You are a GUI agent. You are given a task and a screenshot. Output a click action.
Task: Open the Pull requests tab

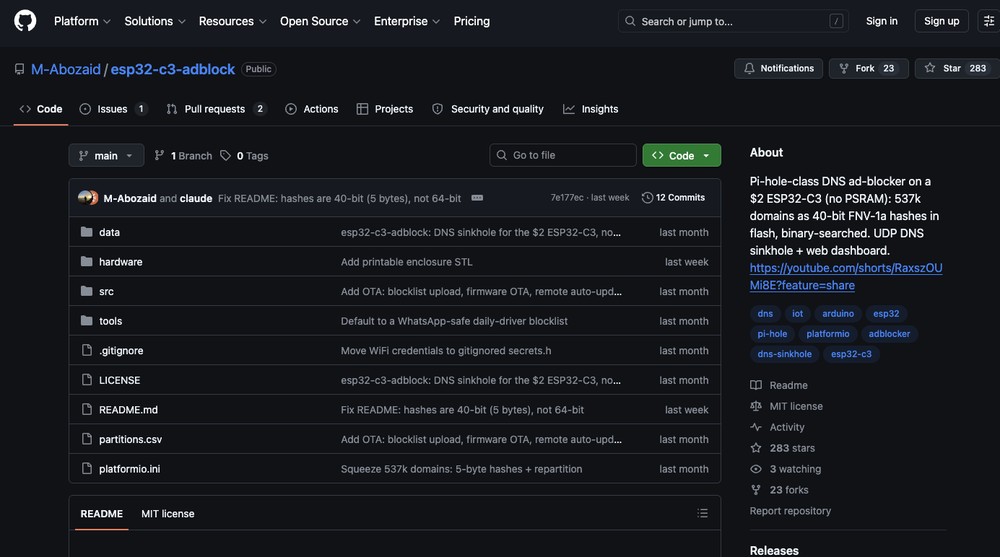pyautogui.click(x=216, y=109)
